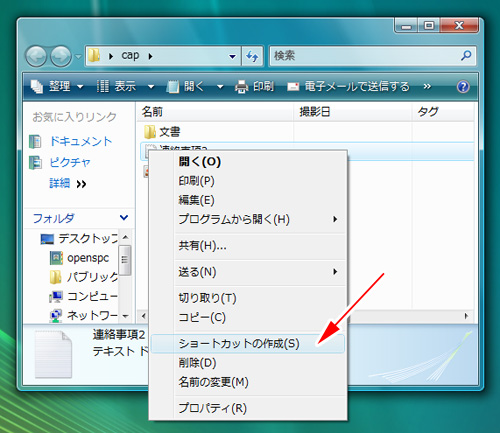The image size is (500, 433).
Task: Select the 文書 folder in file list
Action: [x=162, y=132]
